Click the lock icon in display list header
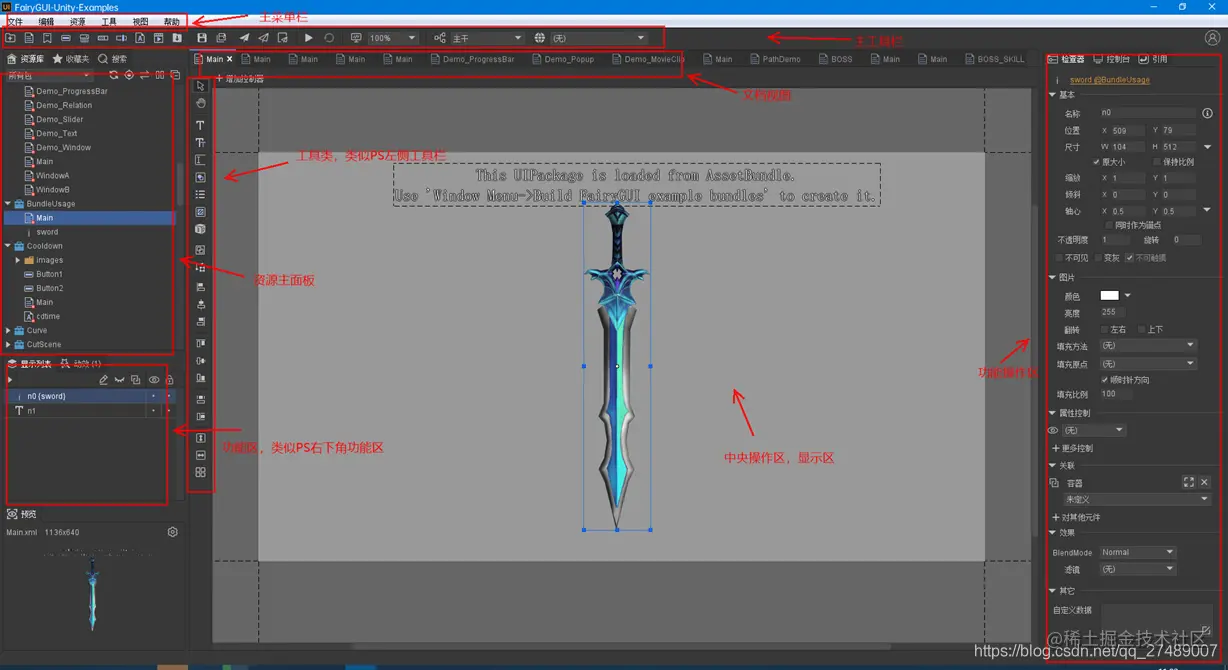This screenshot has height=670, width=1228. click(x=169, y=380)
